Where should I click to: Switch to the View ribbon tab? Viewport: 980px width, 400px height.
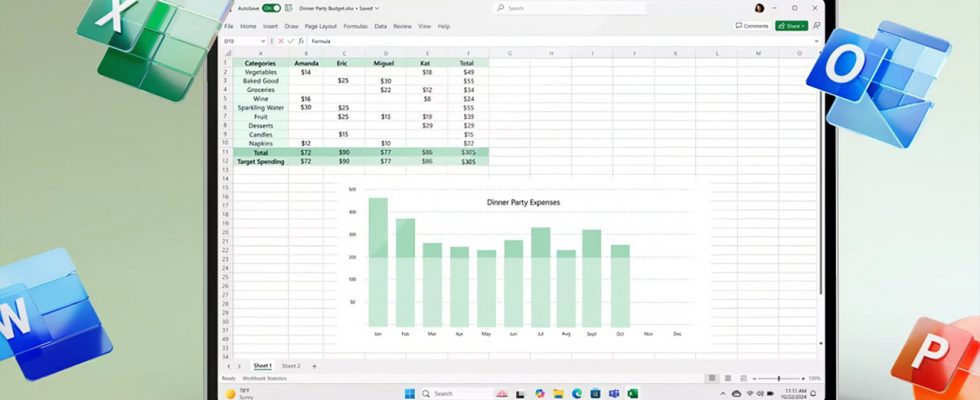(x=424, y=26)
